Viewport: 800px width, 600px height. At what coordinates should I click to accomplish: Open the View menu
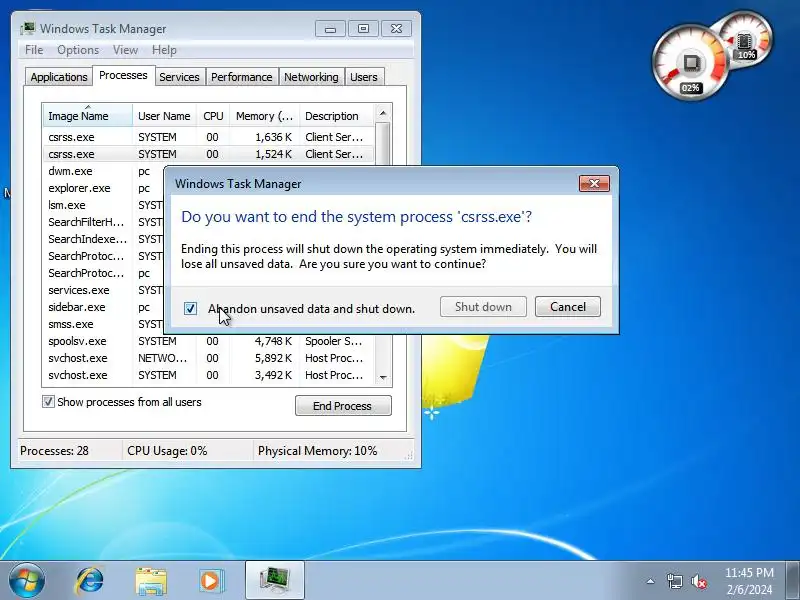point(126,50)
